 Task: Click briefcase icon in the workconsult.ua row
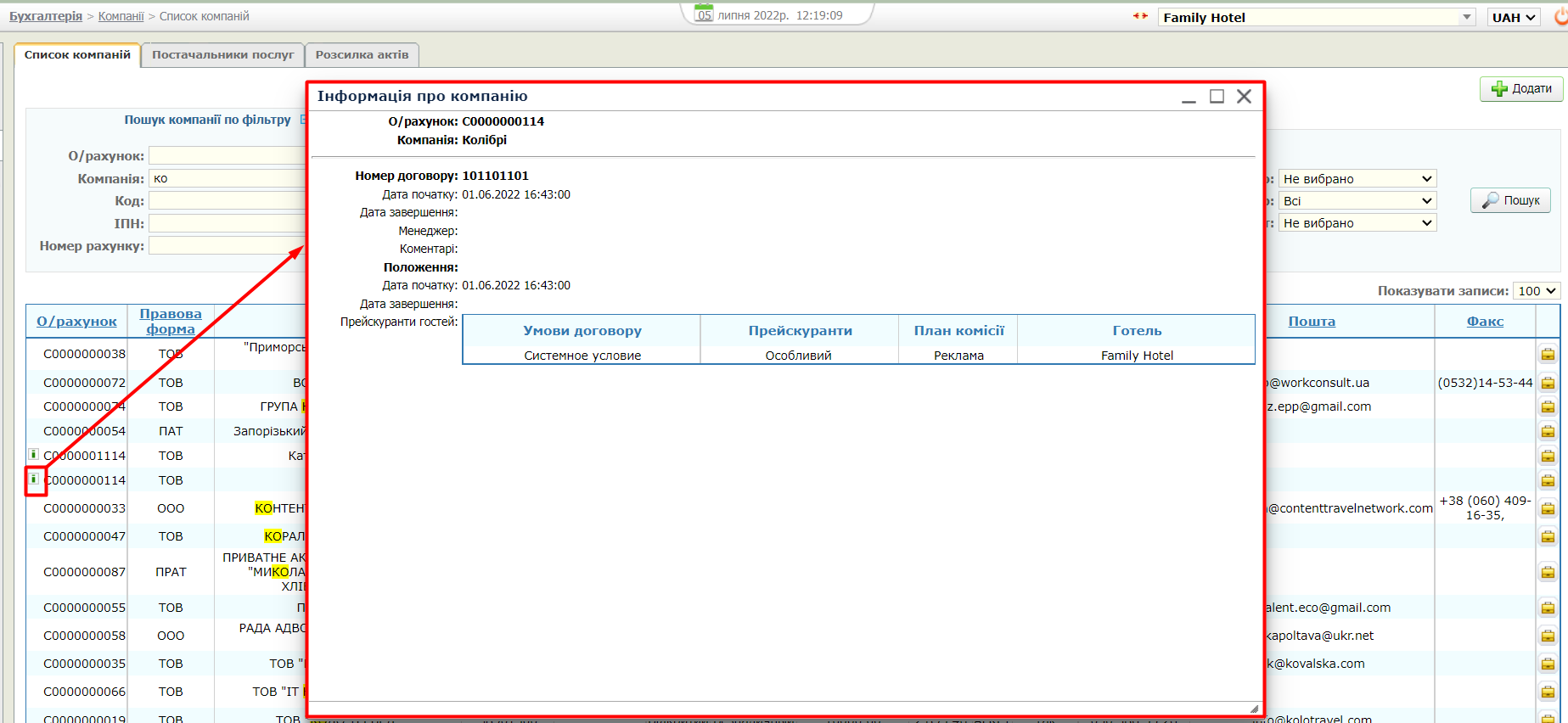(x=1548, y=383)
